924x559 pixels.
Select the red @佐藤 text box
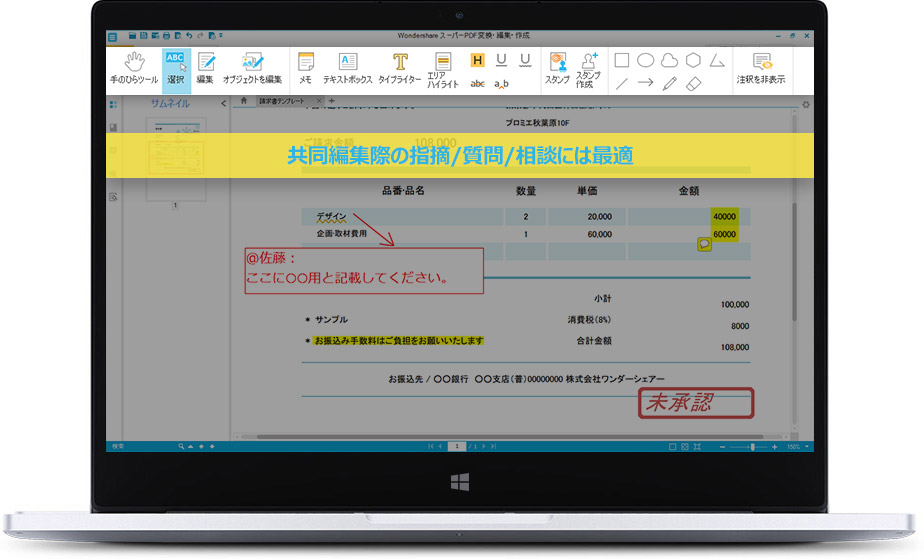coord(364,270)
